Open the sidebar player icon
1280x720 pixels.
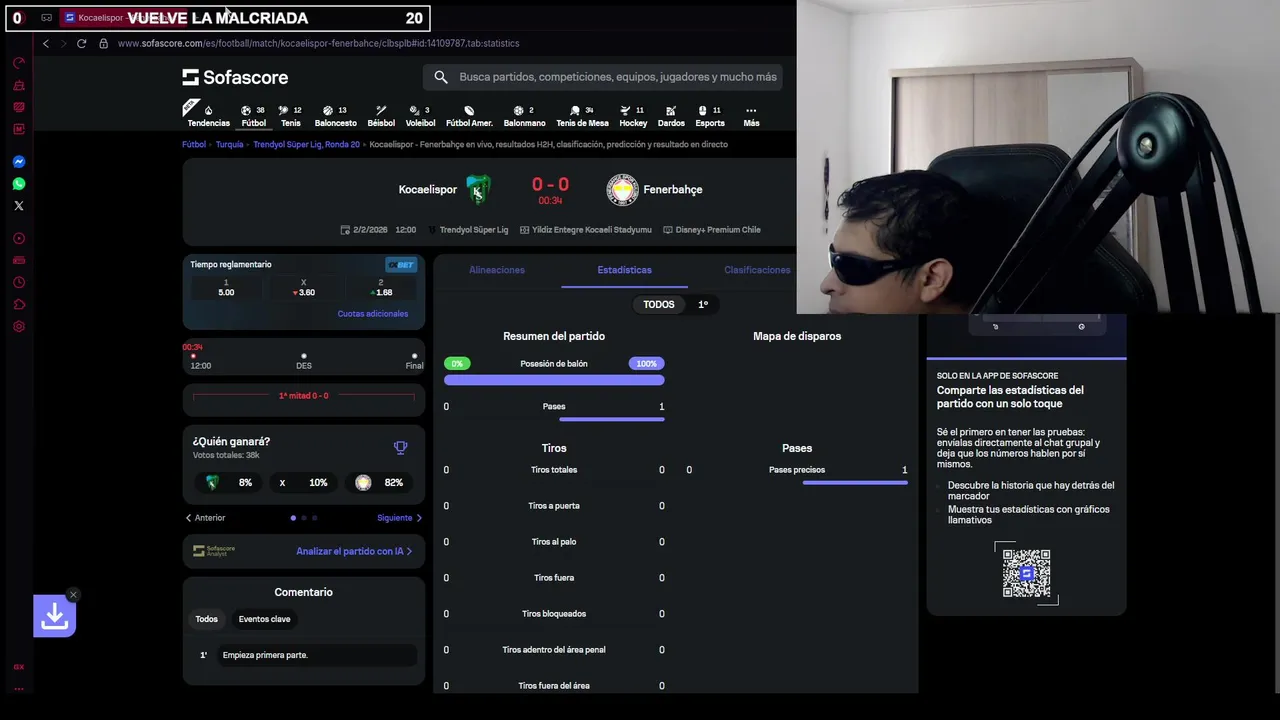point(19,238)
